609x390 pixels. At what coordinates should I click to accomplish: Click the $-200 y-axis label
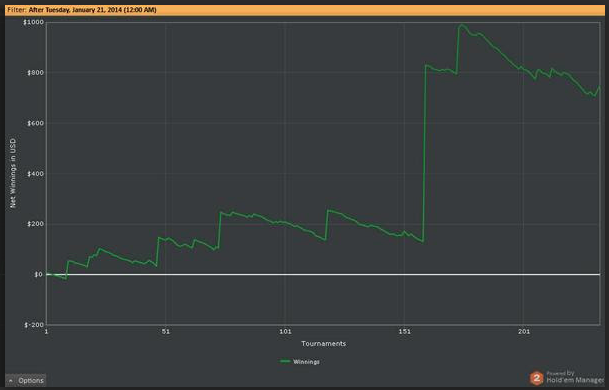point(34,325)
